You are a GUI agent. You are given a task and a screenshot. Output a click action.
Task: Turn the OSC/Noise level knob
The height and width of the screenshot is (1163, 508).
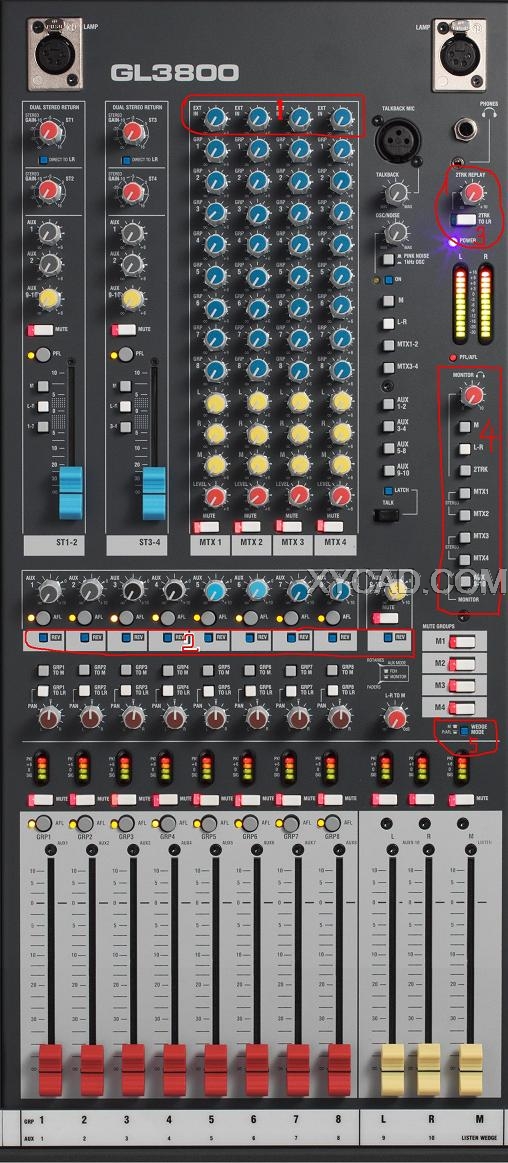[x=397, y=234]
